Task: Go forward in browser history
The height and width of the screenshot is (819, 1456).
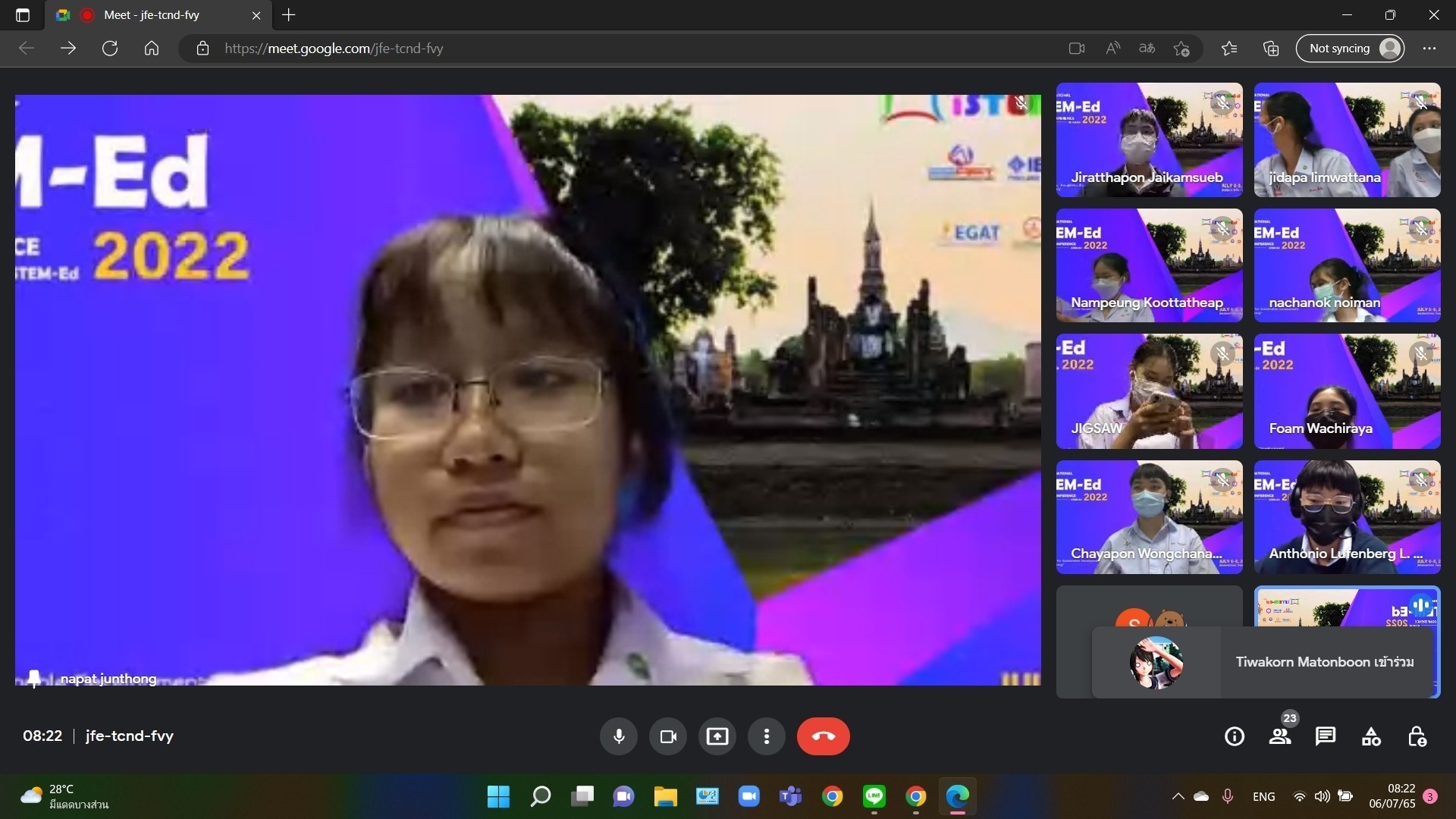Action: (x=68, y=49)
